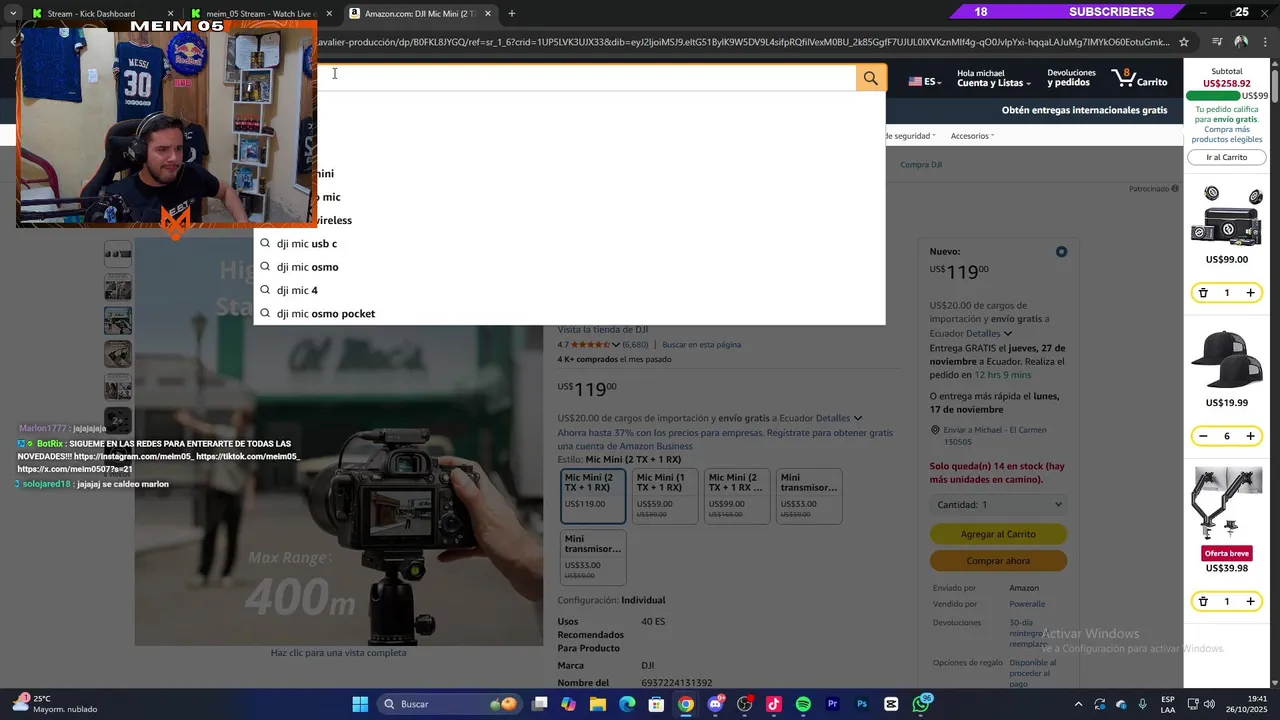Open Microsoft Edge from the taskbar
The image size is (1280, 720).
coord(627,704)
